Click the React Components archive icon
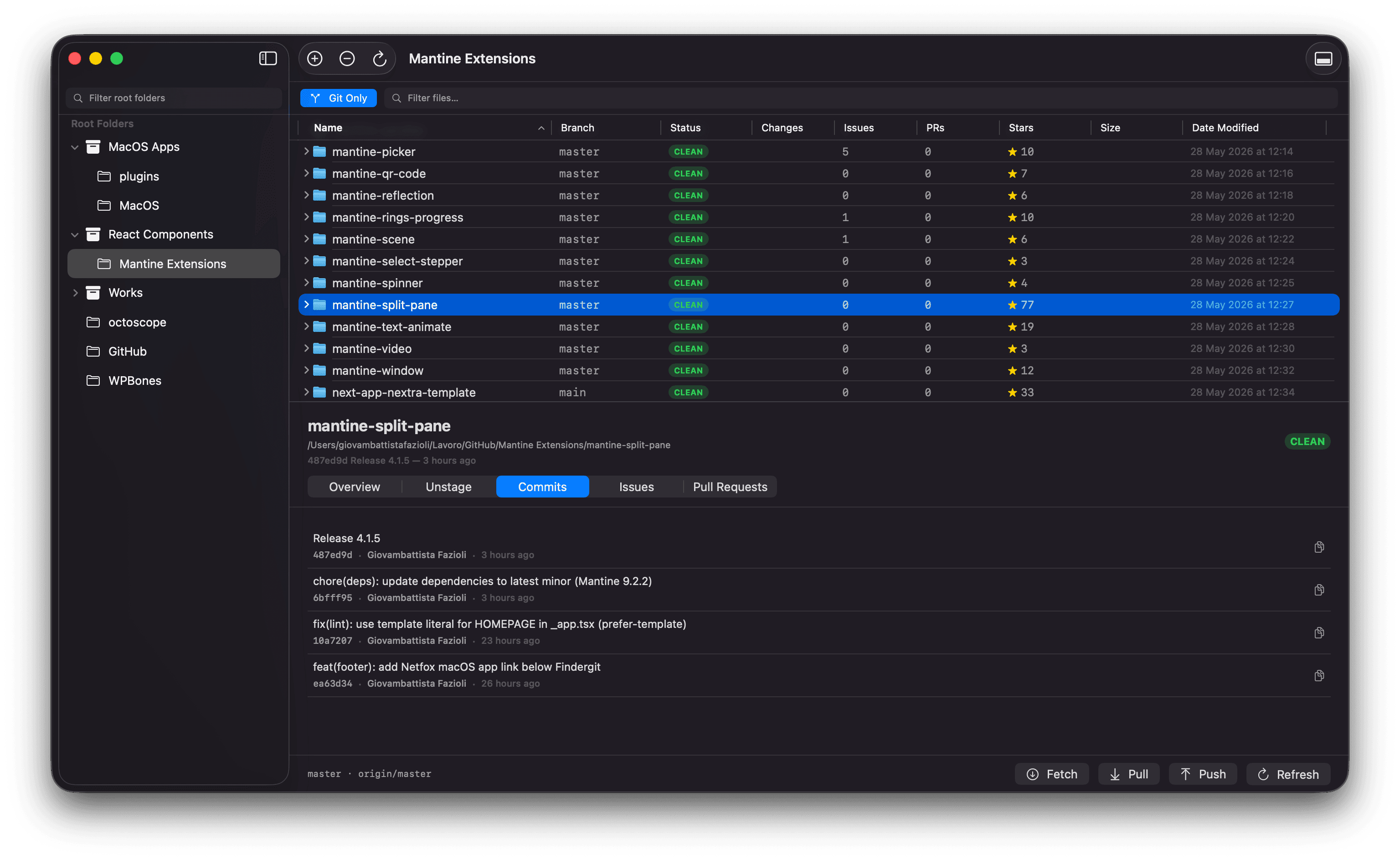The image size is (1400, 860). point(93,234)
